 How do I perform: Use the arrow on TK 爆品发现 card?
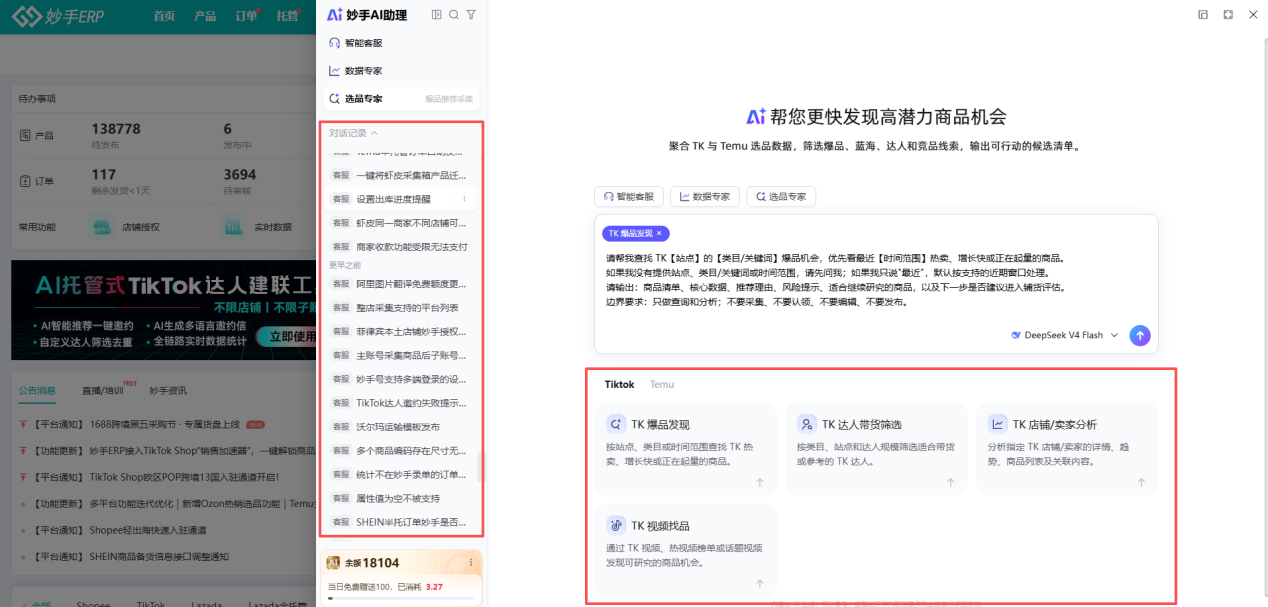[x=759, y=482]
